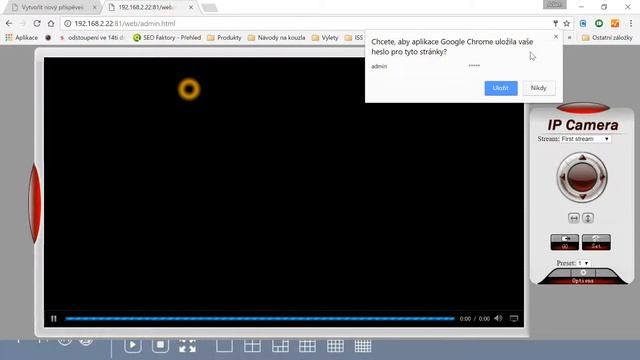Bookmark this page with the star icon

coord(567,24)
